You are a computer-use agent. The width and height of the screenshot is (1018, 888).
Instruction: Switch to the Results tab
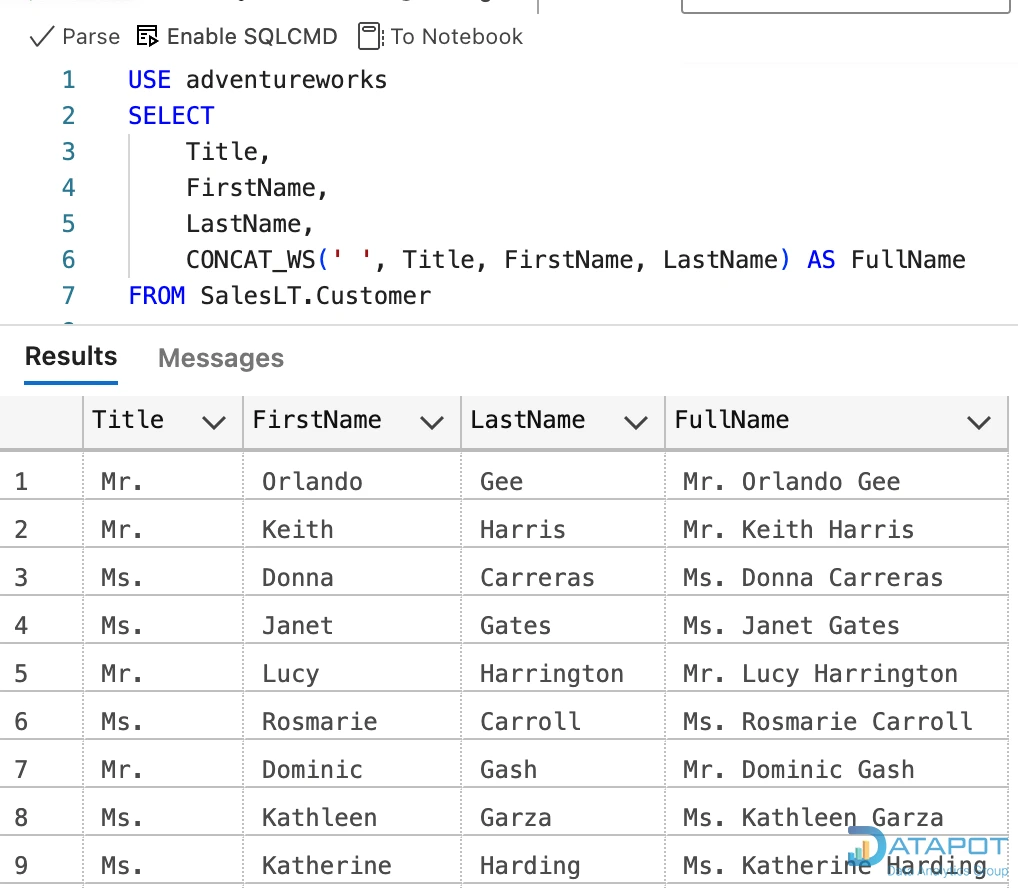71,356
